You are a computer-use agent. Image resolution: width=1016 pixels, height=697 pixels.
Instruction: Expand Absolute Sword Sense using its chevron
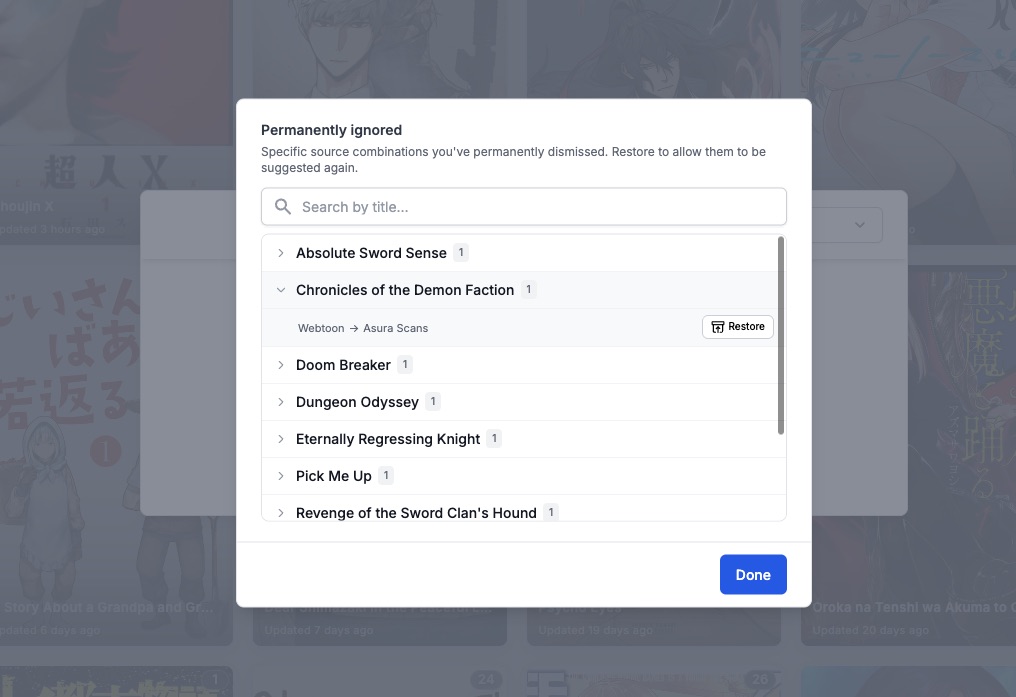coord(281,253)
